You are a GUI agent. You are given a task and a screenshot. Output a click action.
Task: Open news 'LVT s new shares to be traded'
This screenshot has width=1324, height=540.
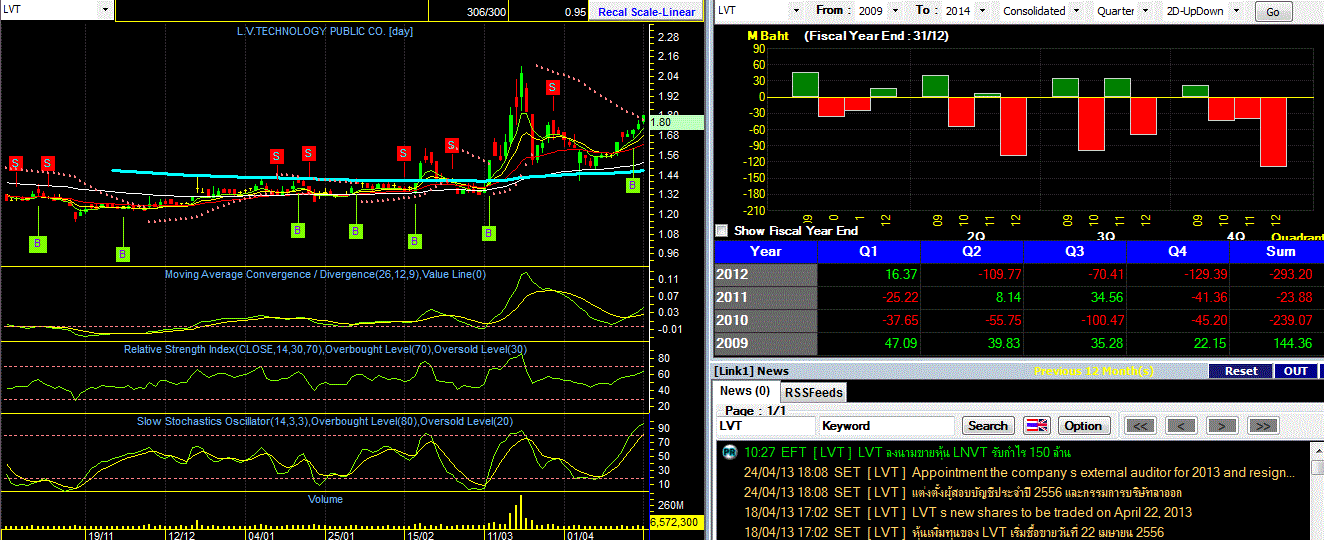click(968, 512)
